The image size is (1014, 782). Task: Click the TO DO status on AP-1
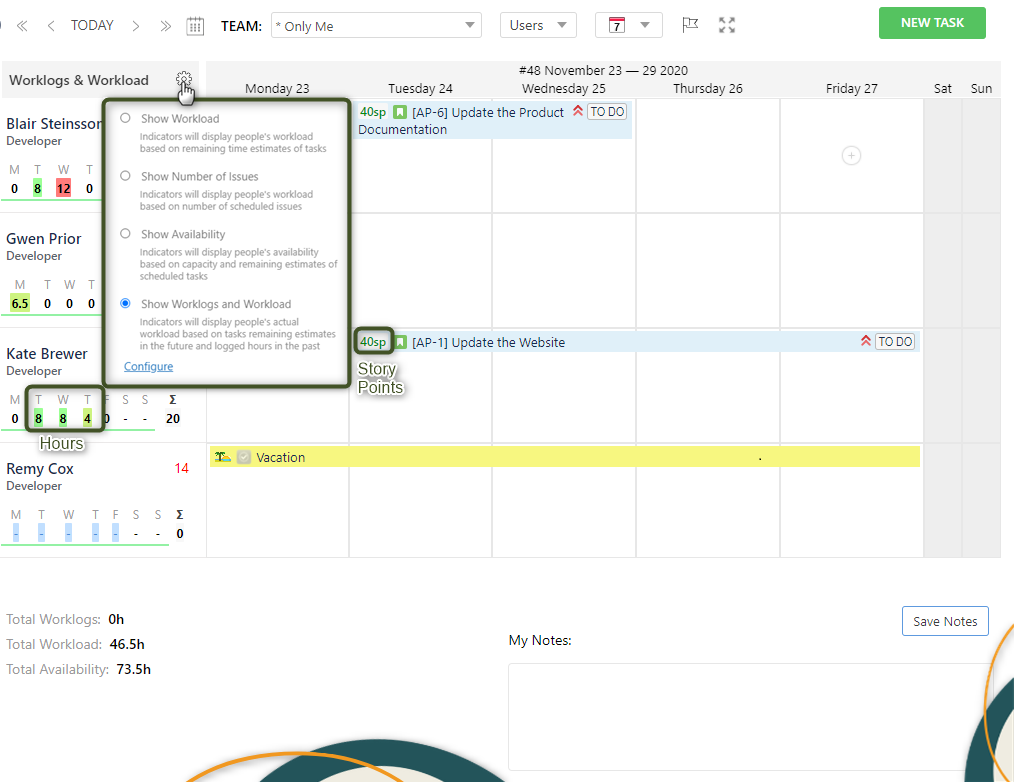[895, 342]
